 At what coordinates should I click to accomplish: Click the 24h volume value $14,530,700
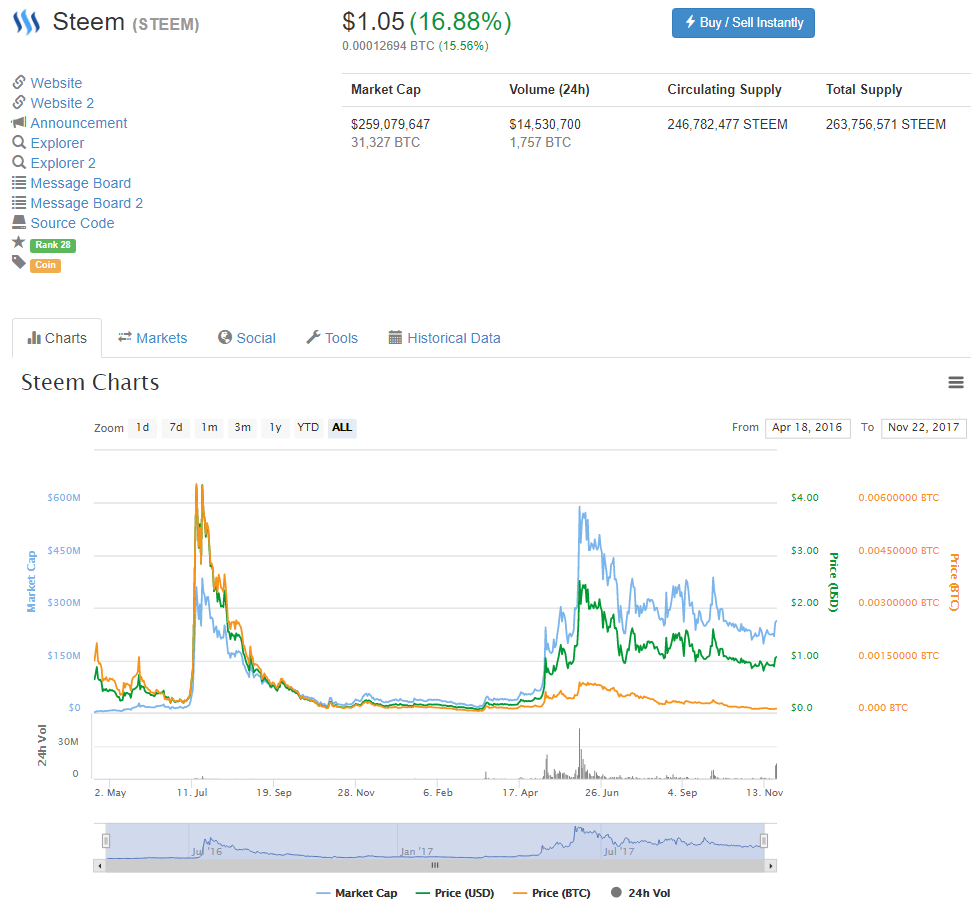pyautogui.click(x=545, y=124)
